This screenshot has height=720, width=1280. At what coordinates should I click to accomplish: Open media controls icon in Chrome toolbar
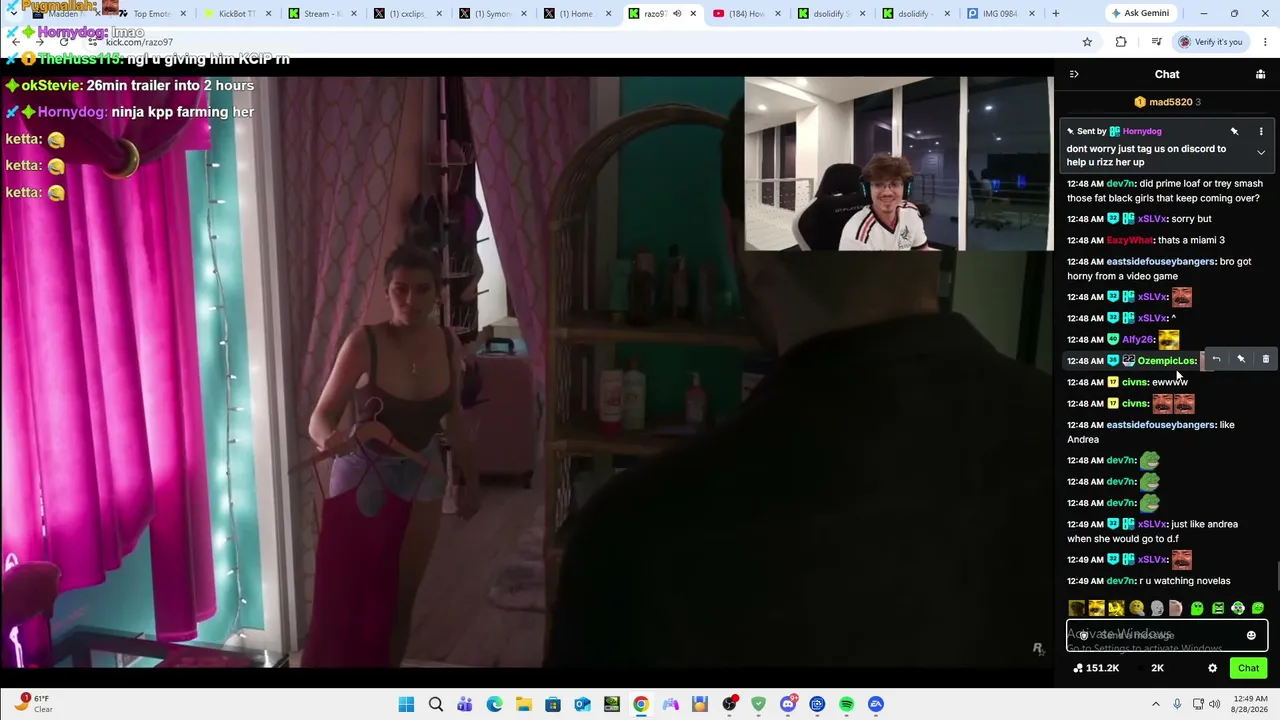click(x=1156, y=42)
